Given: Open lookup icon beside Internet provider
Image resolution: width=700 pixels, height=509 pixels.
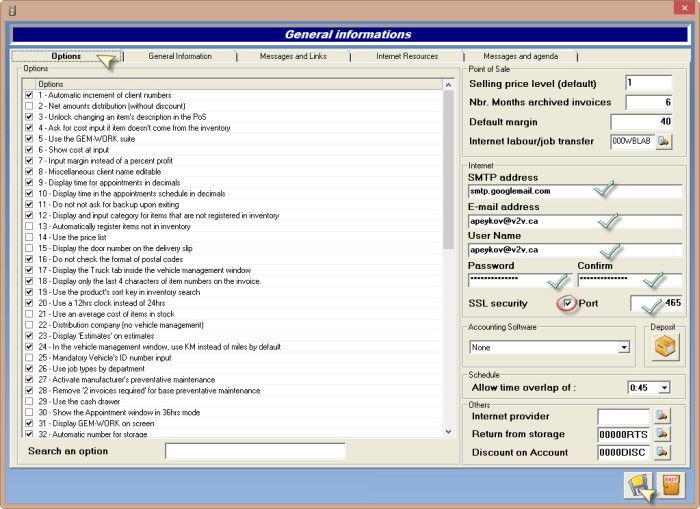Looking at the screenshot, I should 662,416.
